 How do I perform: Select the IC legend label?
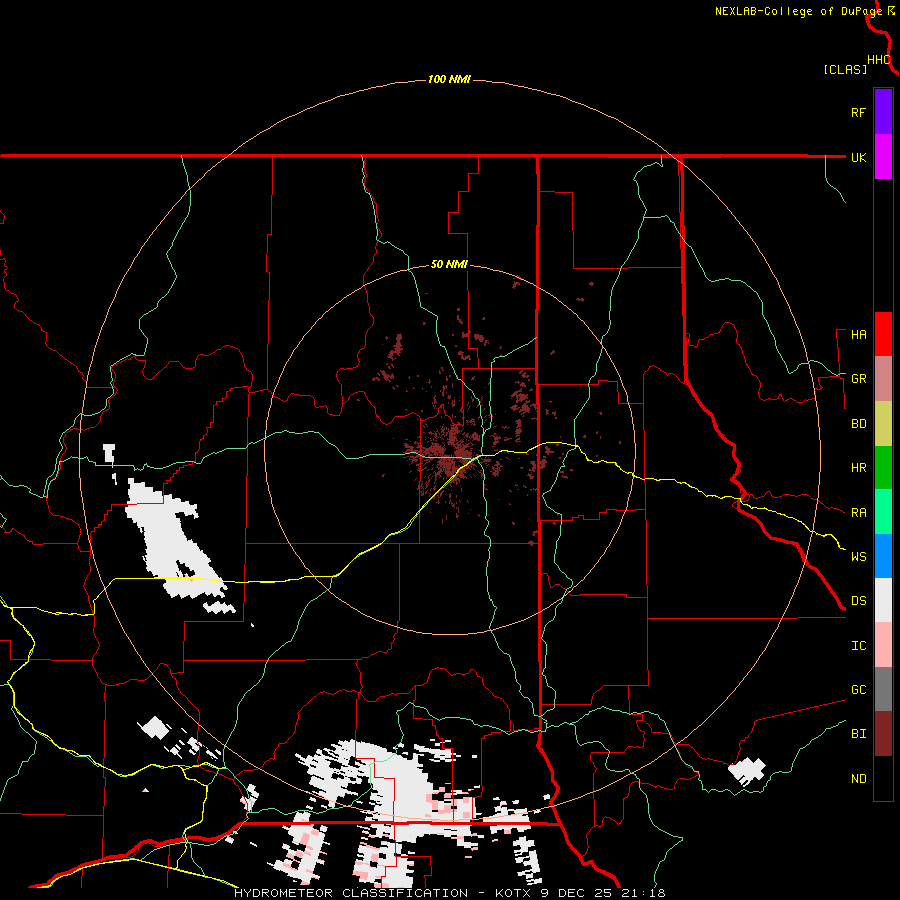pyautogui.click(x=858, y=646)
